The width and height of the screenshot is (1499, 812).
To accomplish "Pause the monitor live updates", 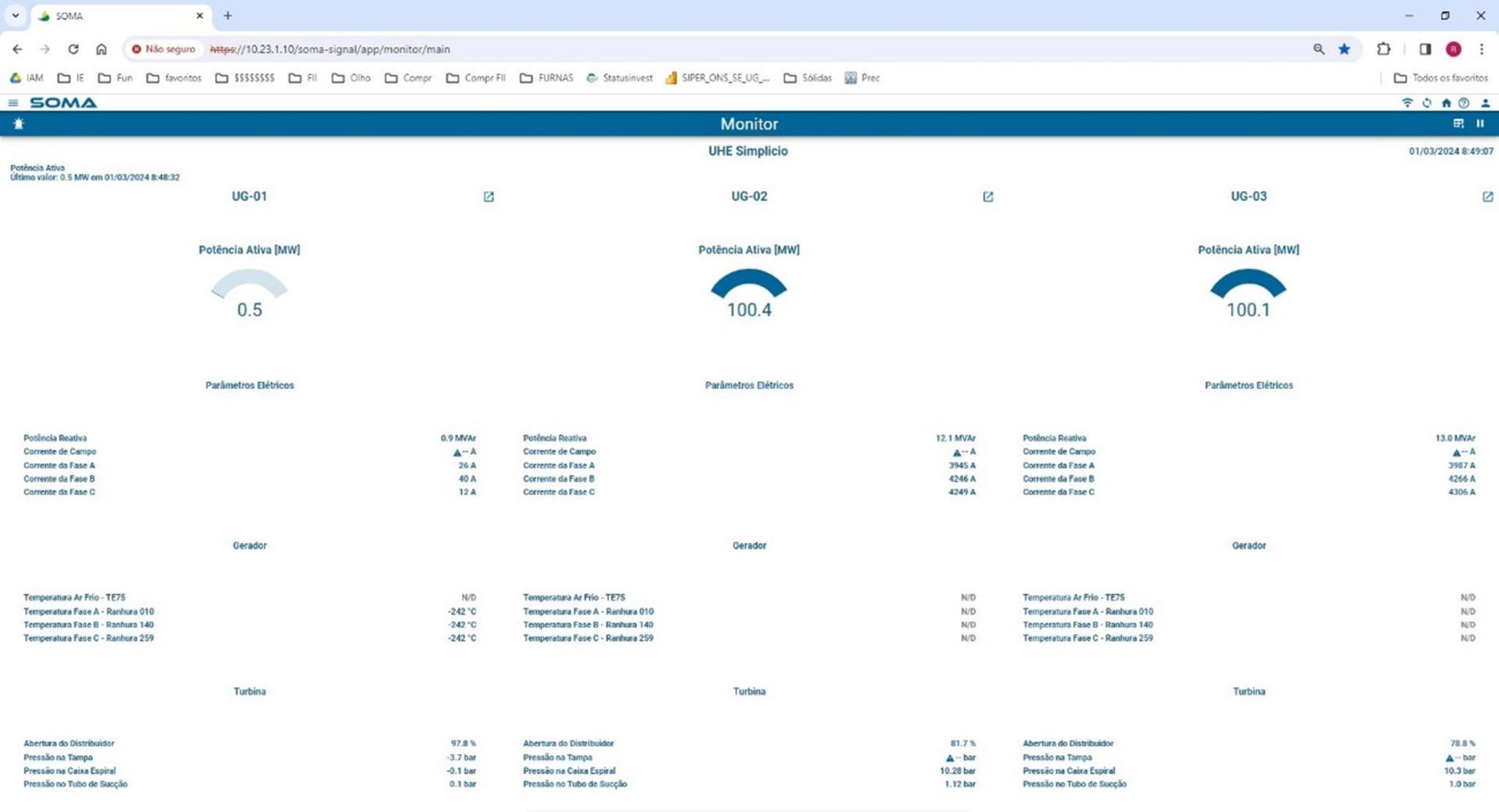I will (x=1480, y=124).
